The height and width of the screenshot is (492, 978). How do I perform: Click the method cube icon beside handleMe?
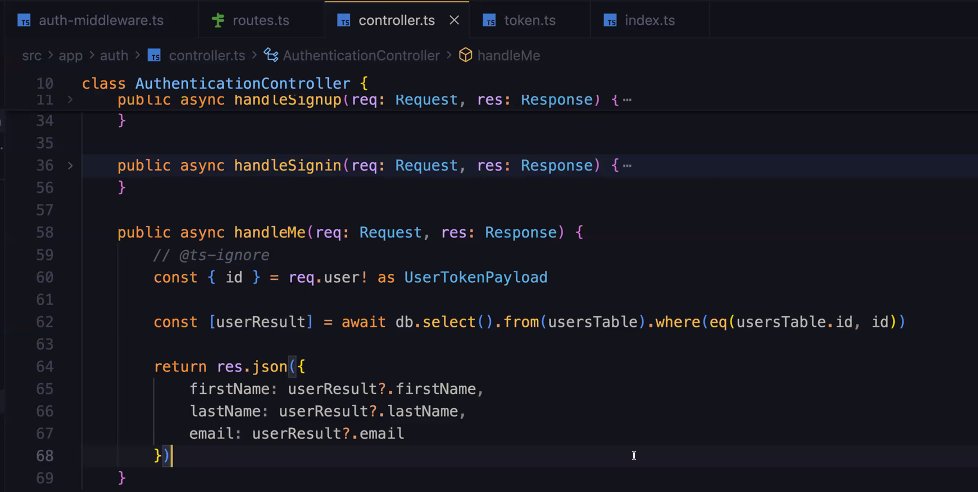pos(465,55)
